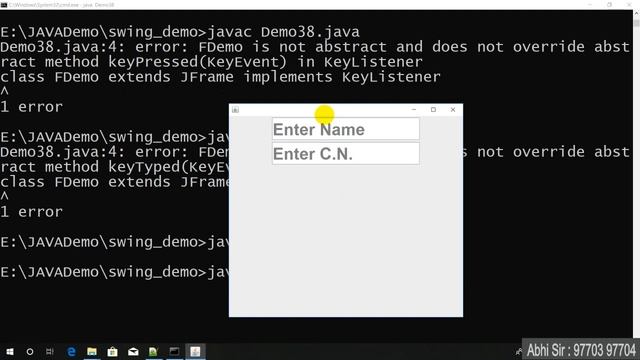Open Cortana search circle on taskbar

pos(30,351)
